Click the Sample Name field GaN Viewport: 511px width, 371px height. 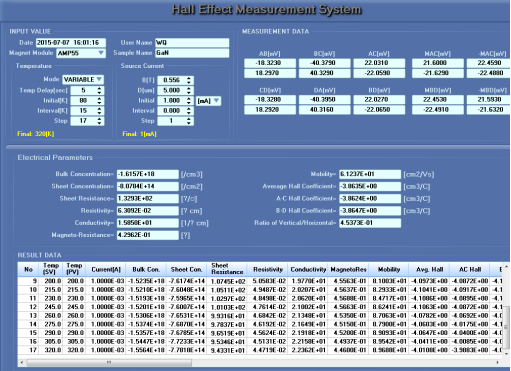(192, 53)
